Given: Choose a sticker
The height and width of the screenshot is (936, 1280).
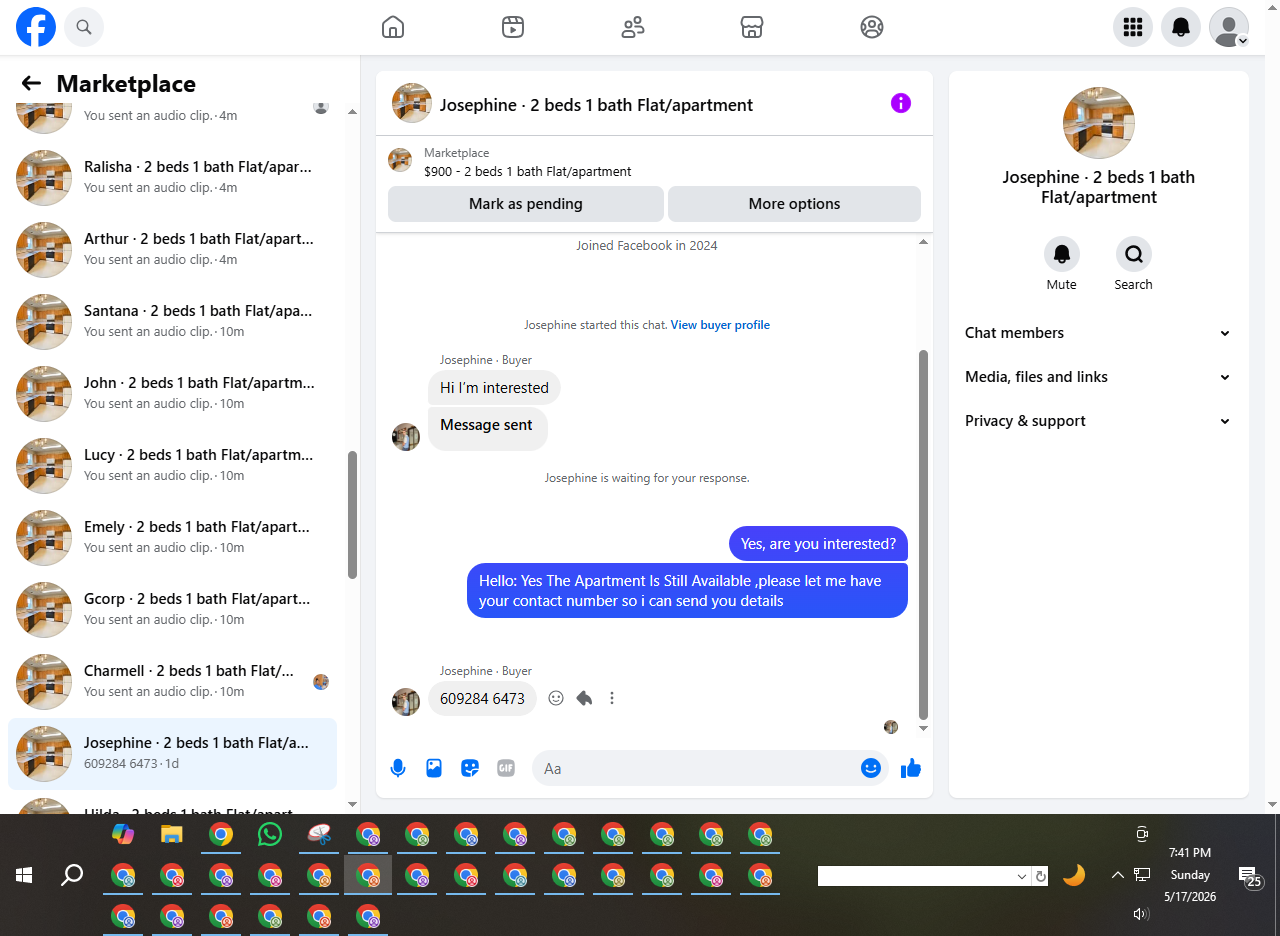Looking at the screenshot, I should [x=470, y=768].
